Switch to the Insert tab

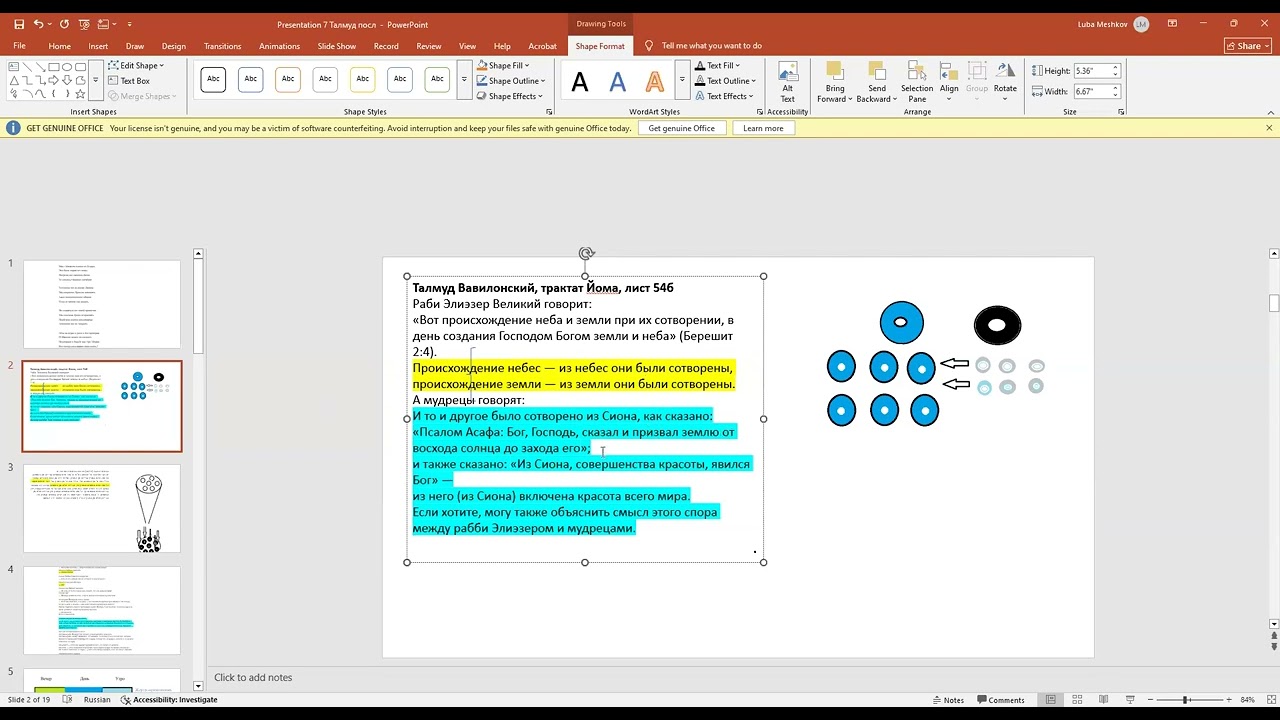click(x=98, y=46)
